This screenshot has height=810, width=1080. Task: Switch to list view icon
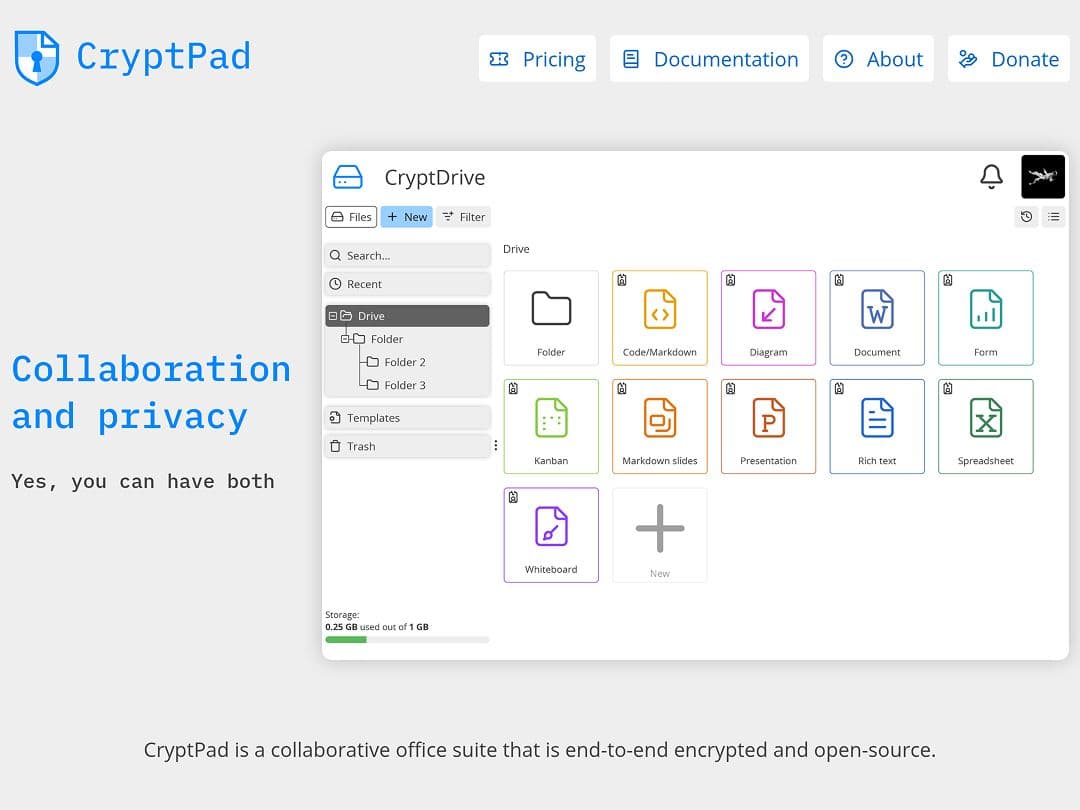point(1054,217)
